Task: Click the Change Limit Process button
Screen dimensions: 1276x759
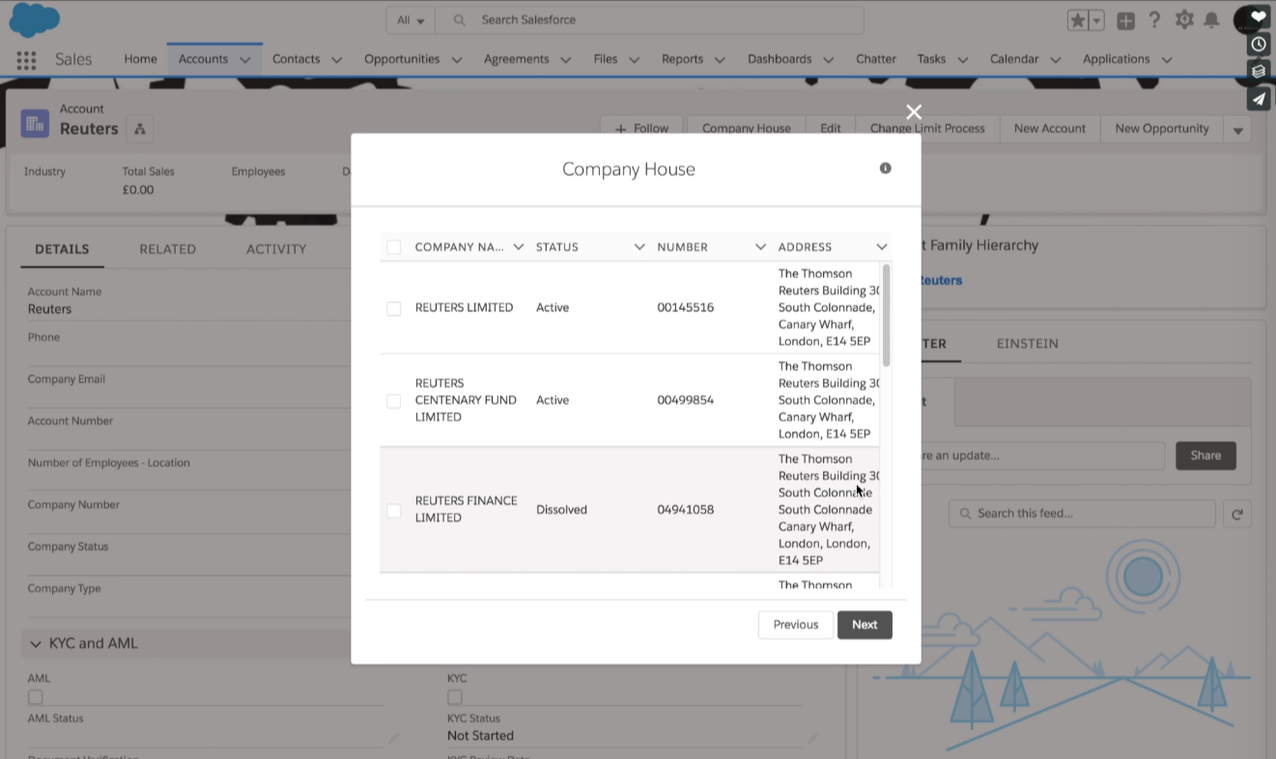Action: pyautogui.click(x=927, y=129)
